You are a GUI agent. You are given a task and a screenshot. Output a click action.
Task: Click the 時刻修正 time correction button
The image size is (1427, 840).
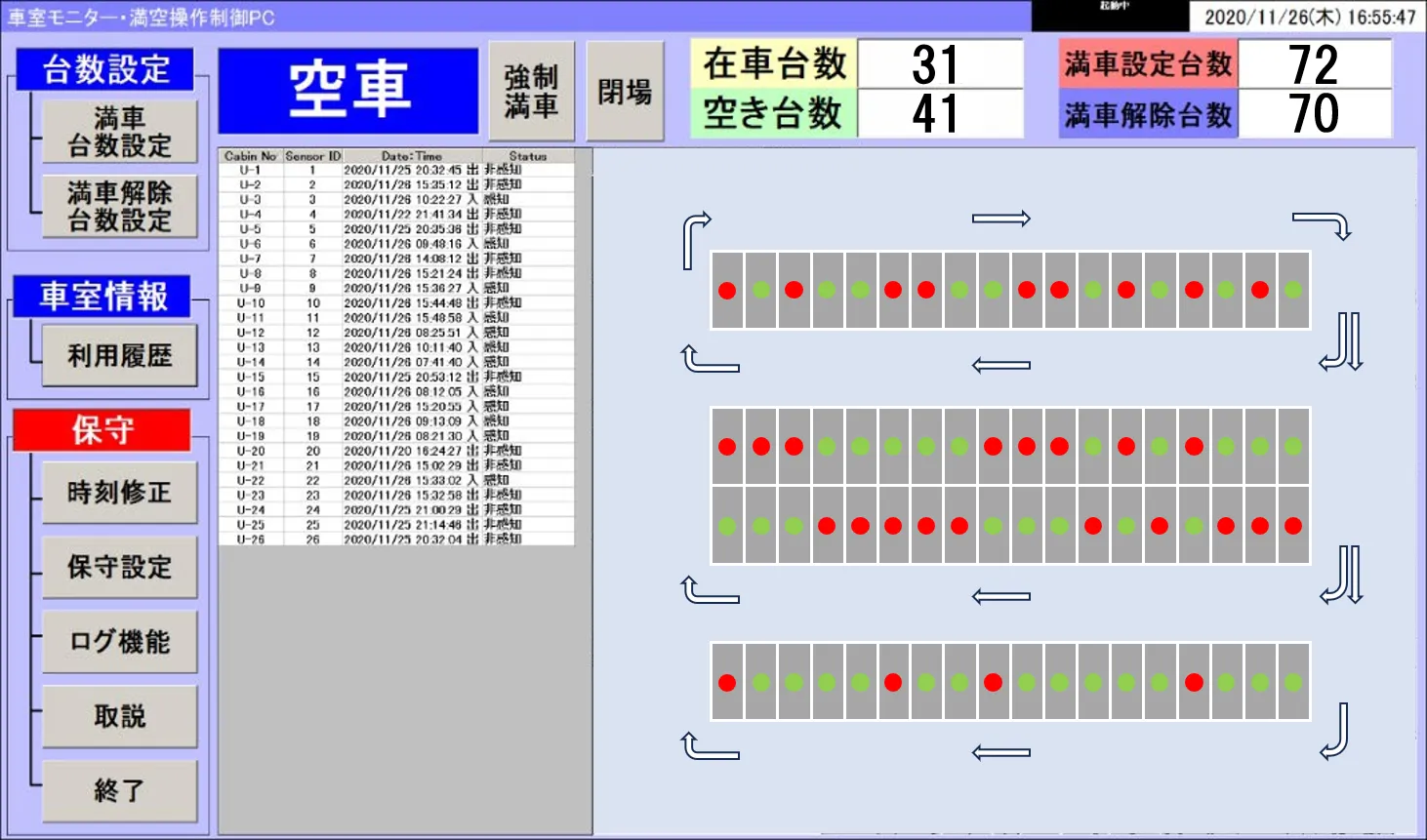(x=120, y=493)
